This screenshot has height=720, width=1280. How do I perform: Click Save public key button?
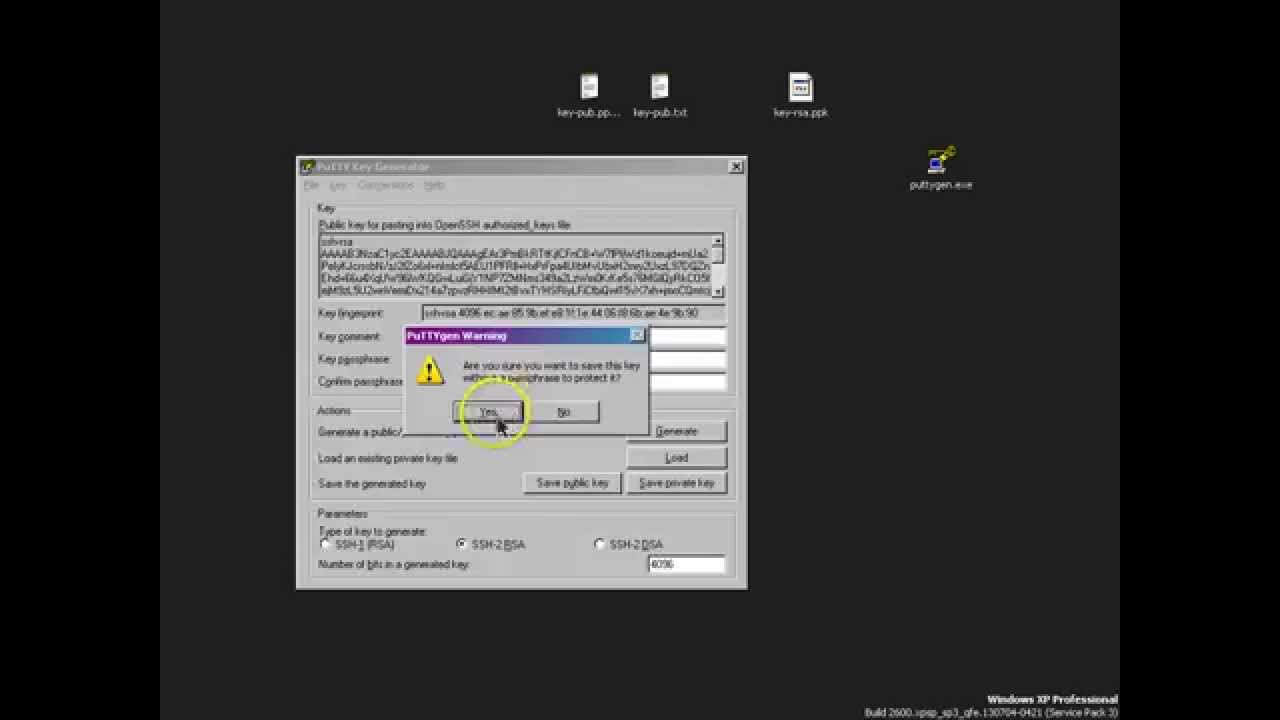(572, 483)
